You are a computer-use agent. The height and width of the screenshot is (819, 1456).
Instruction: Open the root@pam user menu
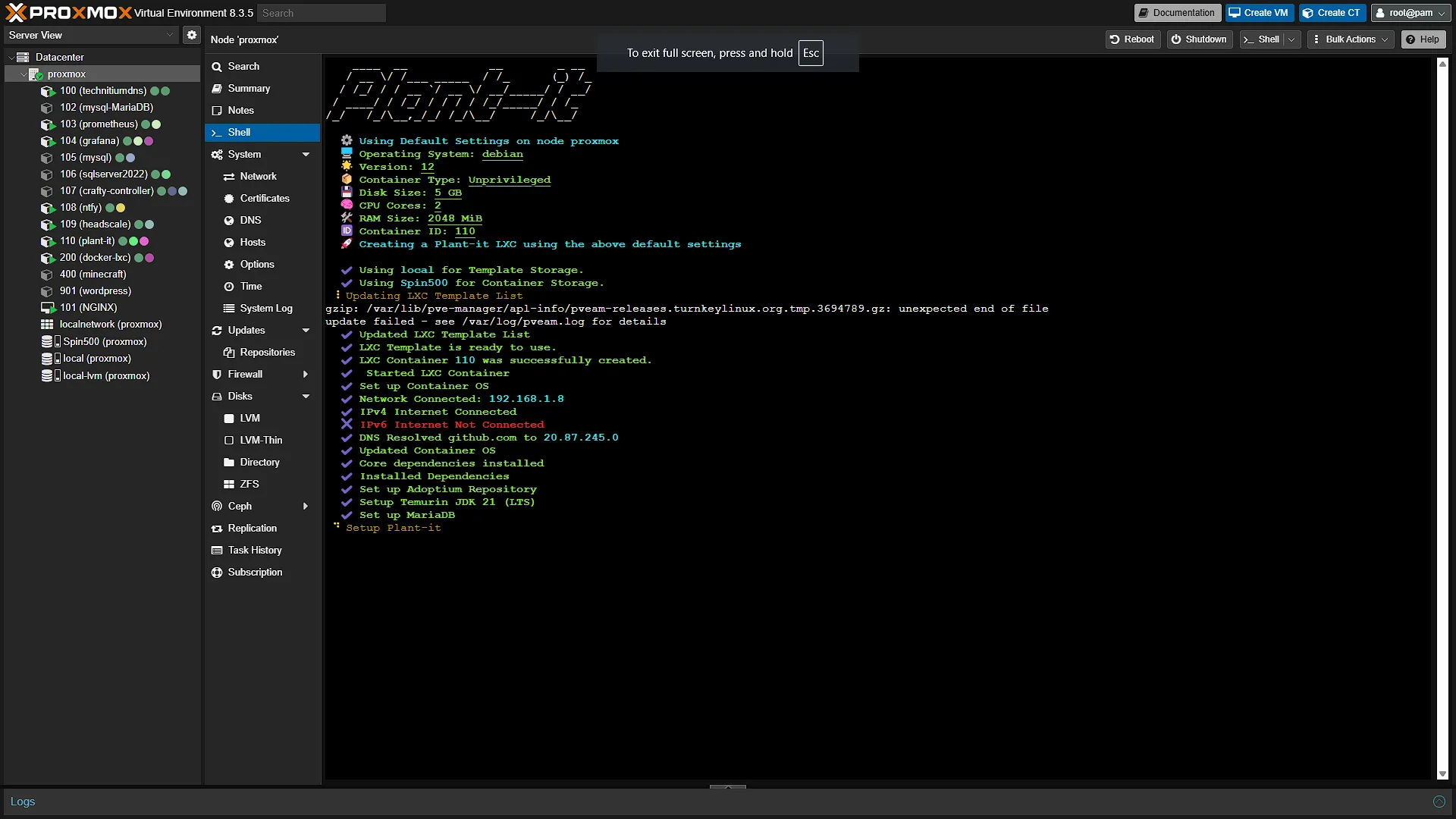[x=1410, y=13]
